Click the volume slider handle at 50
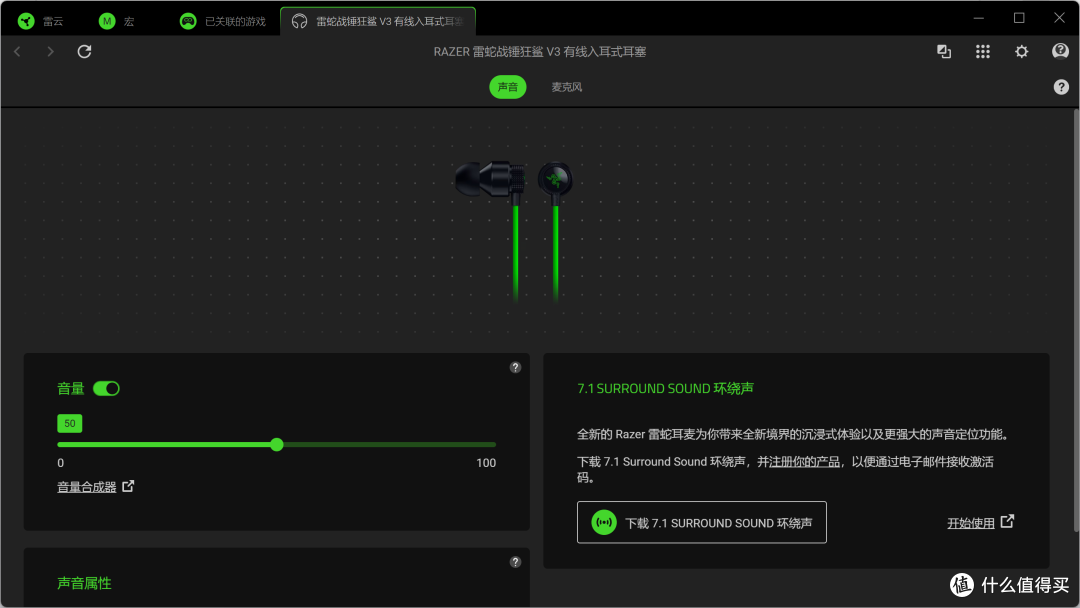The height and width of the screenshot is (608, 1080). (x=277, y=445)
